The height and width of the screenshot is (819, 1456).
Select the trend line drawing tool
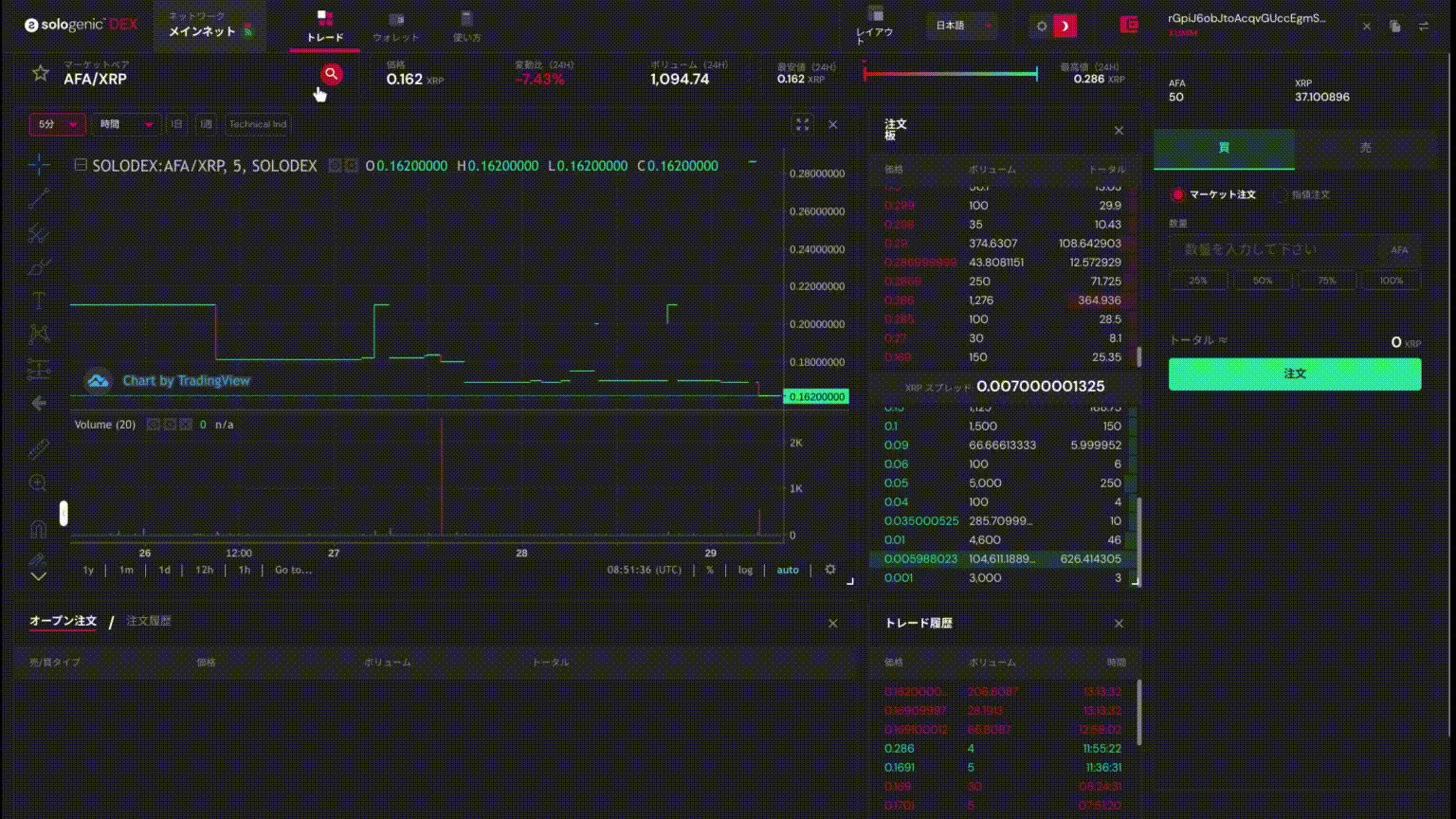[39, 198]
